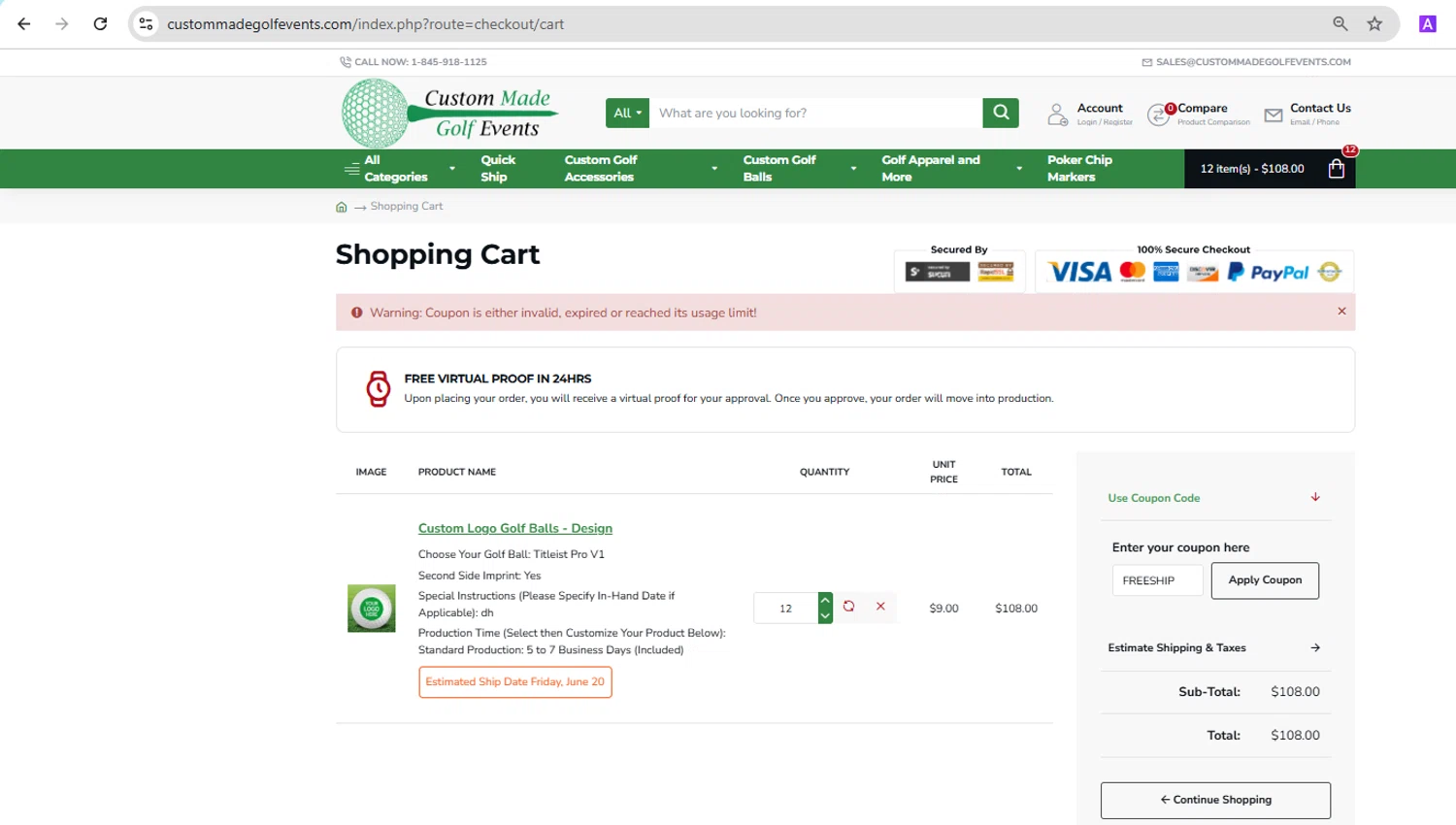Focus the 'What are you looking for?' search field

[815, 113]
